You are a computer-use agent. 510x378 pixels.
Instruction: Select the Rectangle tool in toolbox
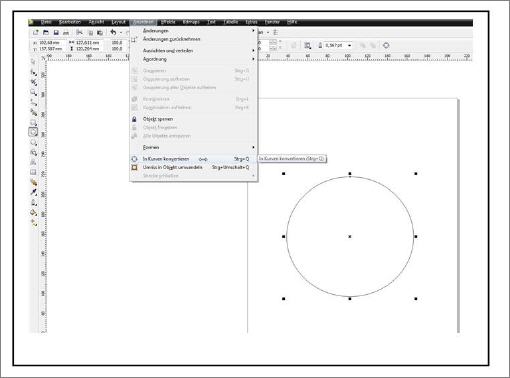pyautogui.click(x=33, y=122)
